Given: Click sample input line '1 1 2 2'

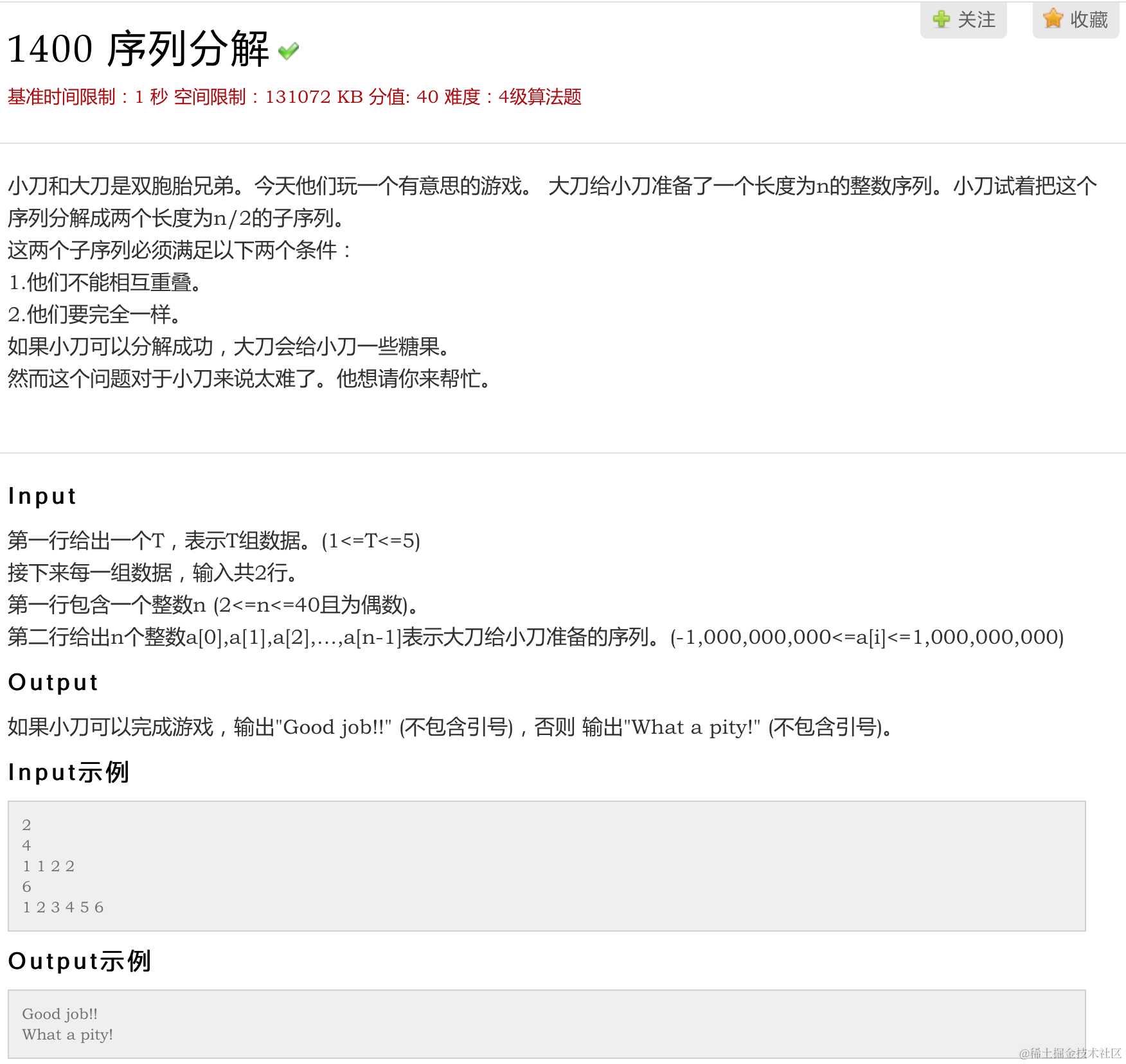Looking at the screenshot, I should [49, 866].
